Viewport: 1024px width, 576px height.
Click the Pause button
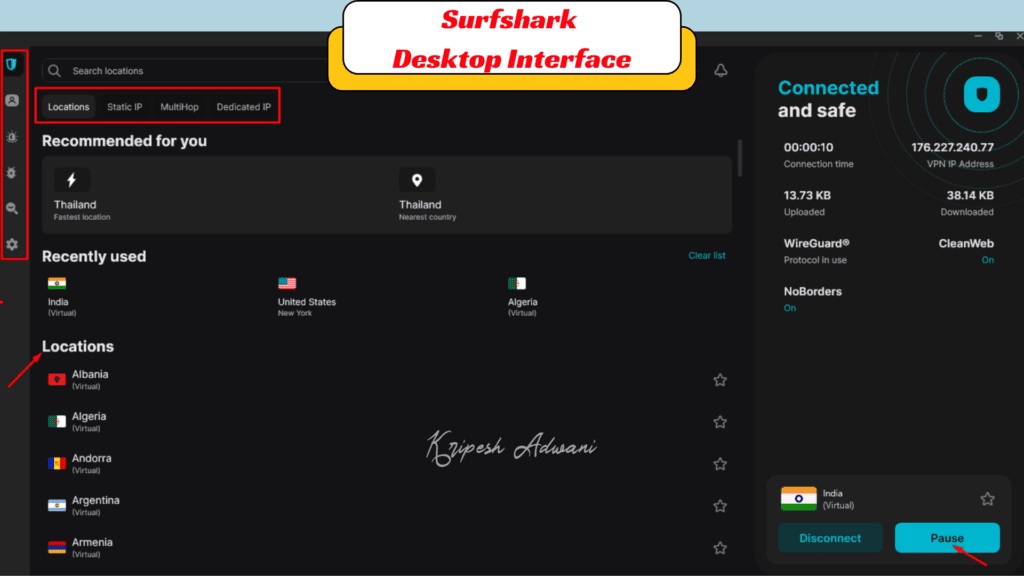(x=946, y=538)
